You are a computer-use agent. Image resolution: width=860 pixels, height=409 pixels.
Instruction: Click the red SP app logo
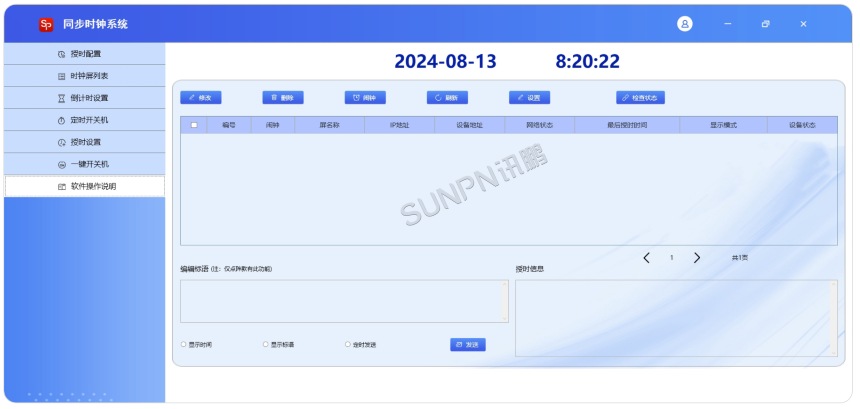[x=46, y=24]
